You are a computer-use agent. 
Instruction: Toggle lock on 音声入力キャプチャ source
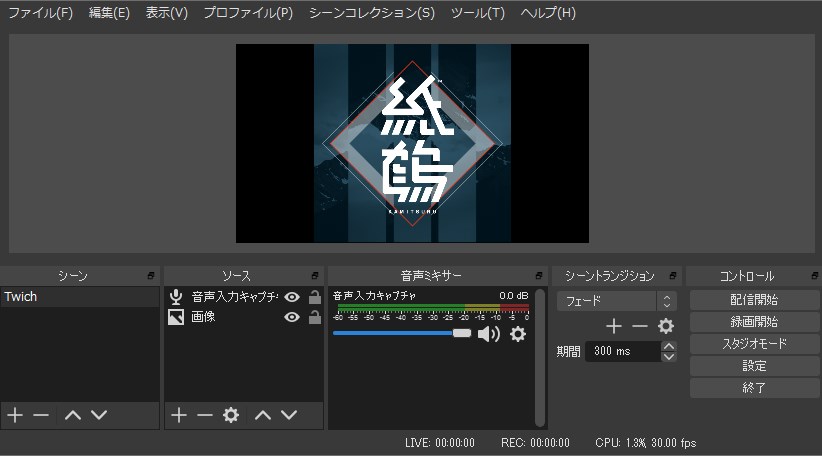point(315,297)
